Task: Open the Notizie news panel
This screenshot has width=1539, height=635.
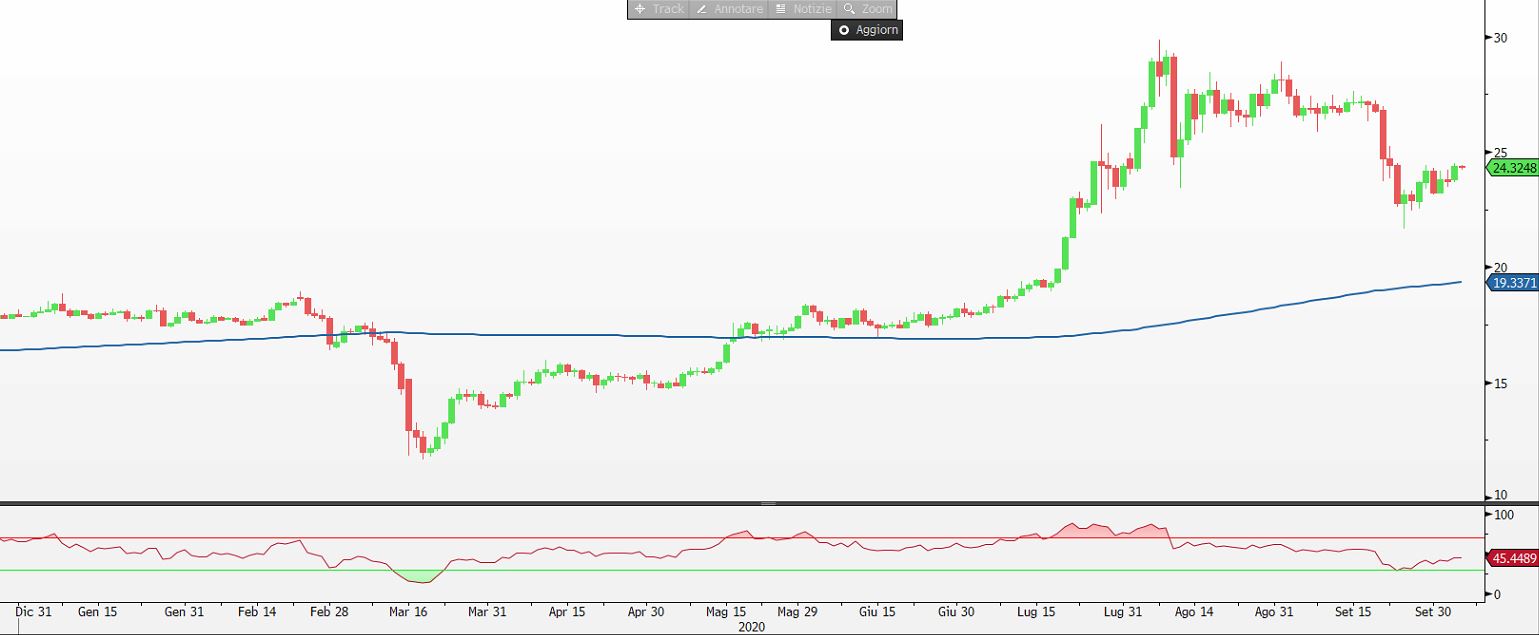Action: [x=802, y=9]
